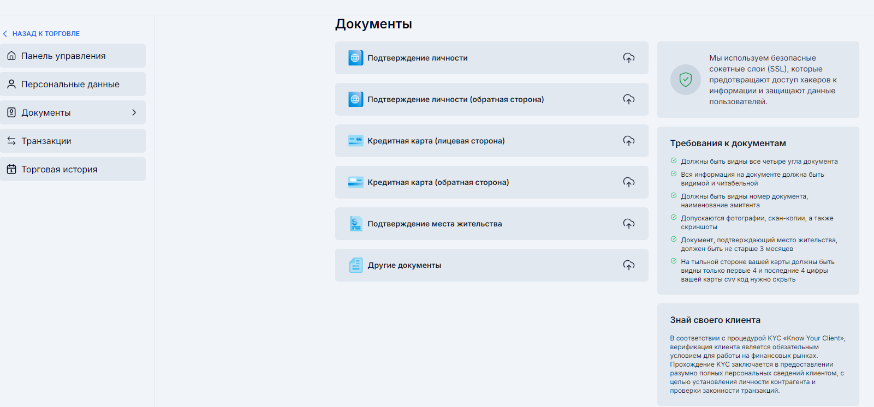Click the KYC procedure description paragraph

click(x=757, y=365)
